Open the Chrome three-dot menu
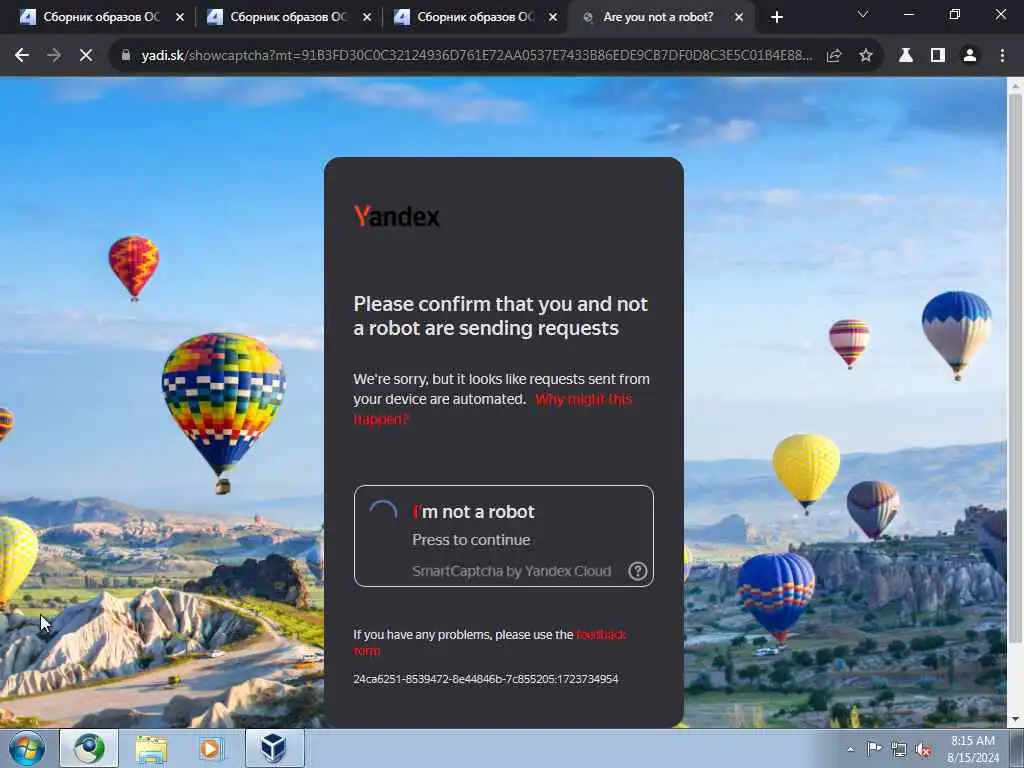 coord(1002,56)
